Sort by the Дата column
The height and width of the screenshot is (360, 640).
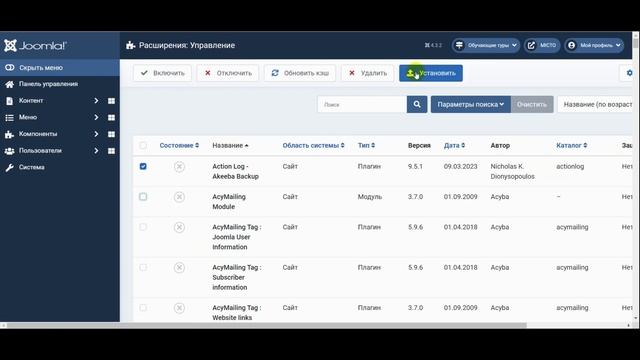pyautogui.click(x=454, y=145)
